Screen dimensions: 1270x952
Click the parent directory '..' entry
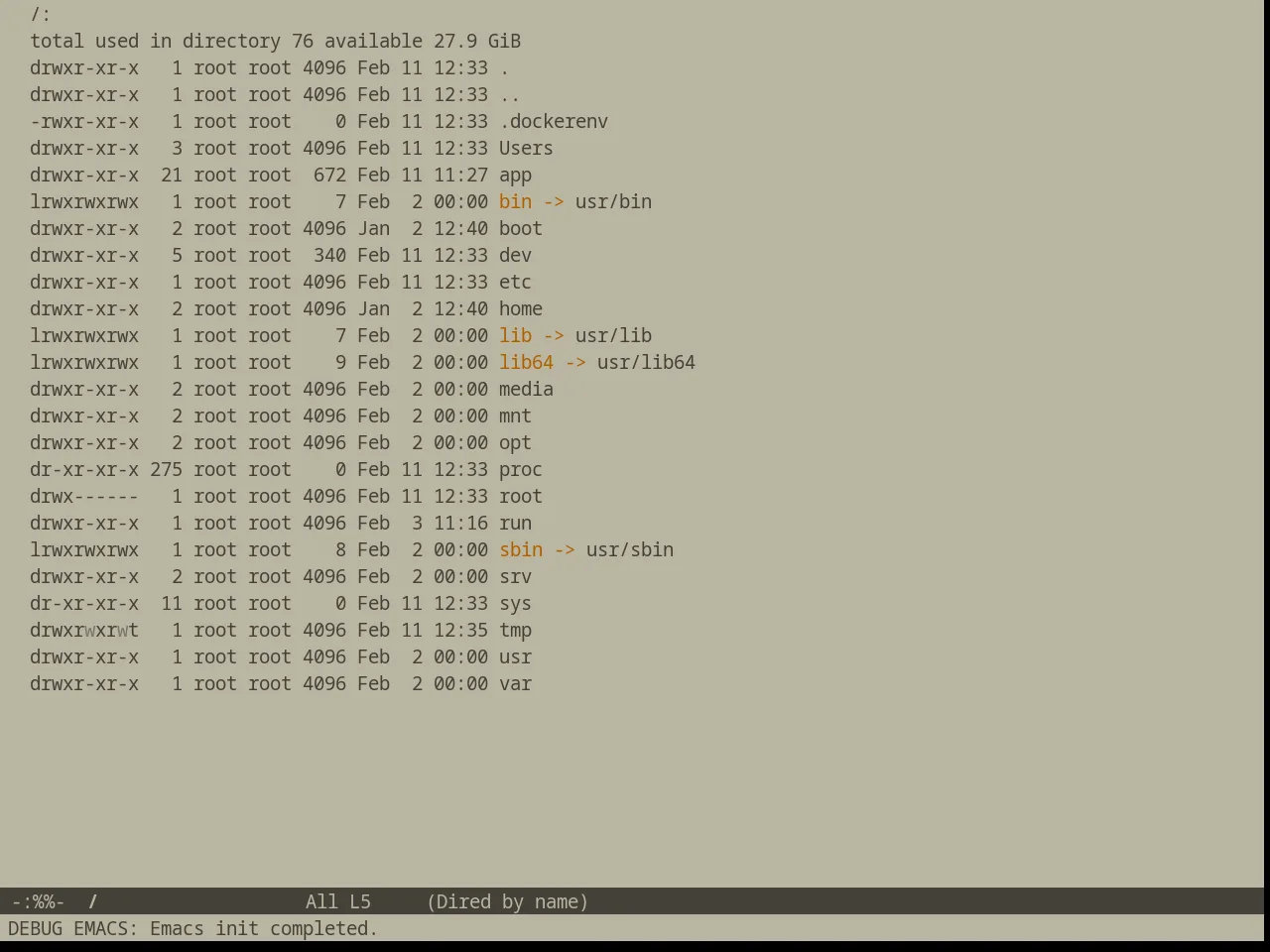point(509,96)
